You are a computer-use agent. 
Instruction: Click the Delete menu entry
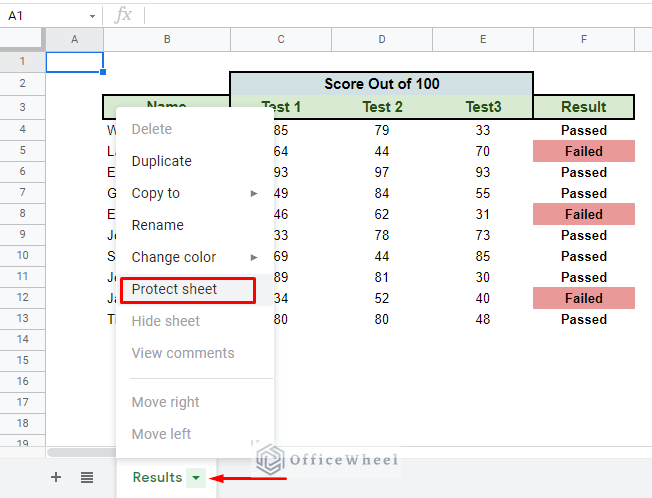click(195, 129)
